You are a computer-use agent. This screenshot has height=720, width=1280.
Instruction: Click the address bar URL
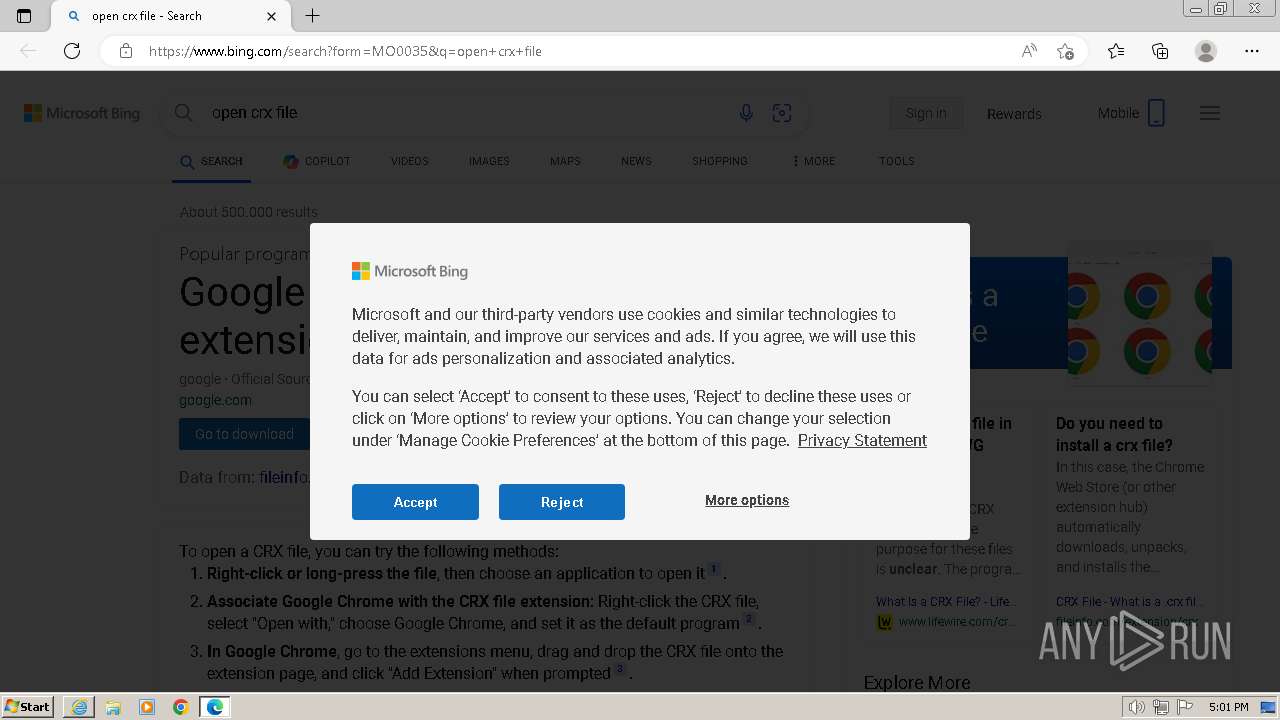[345, 51]
